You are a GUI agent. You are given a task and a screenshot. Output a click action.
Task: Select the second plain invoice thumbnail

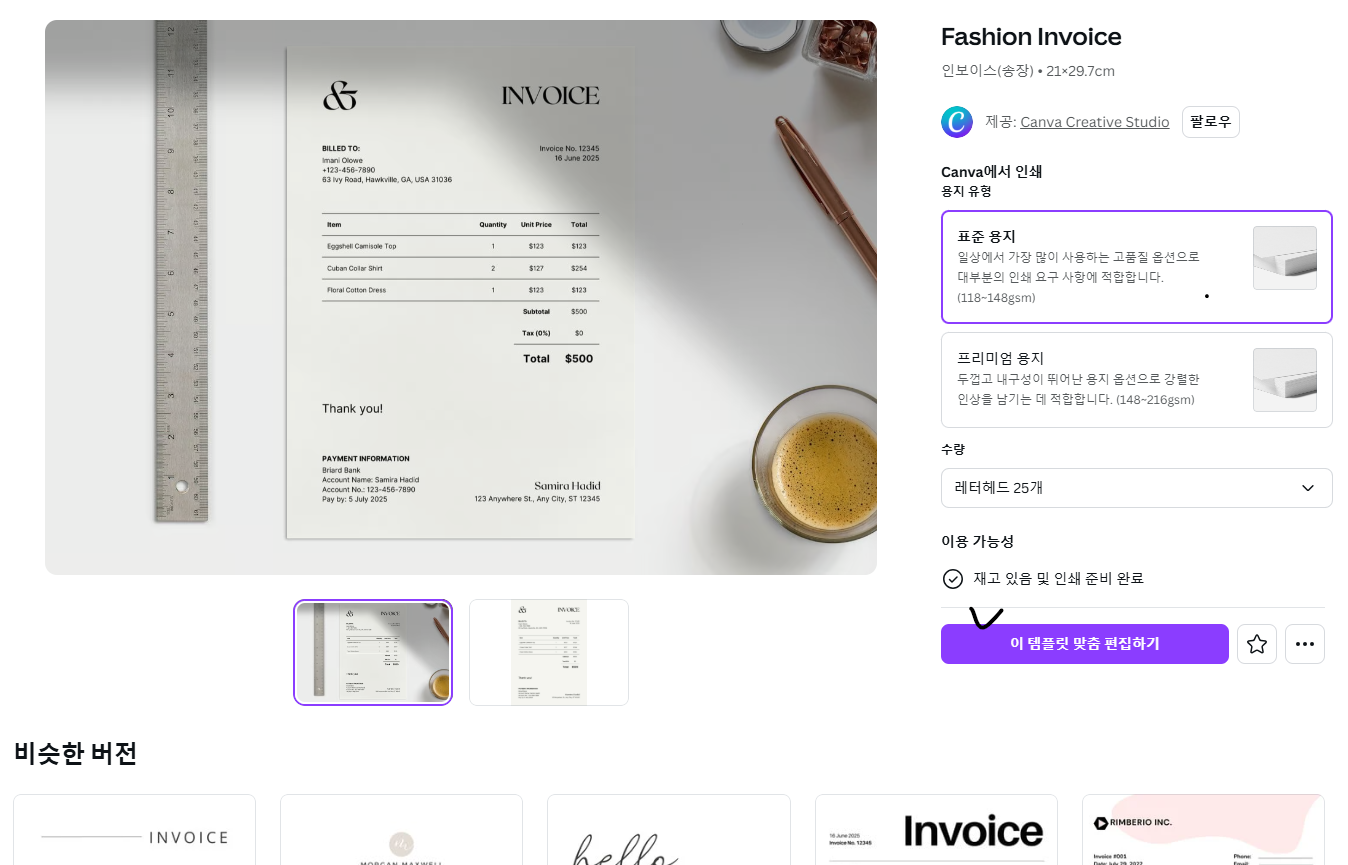tap(549, 652)
